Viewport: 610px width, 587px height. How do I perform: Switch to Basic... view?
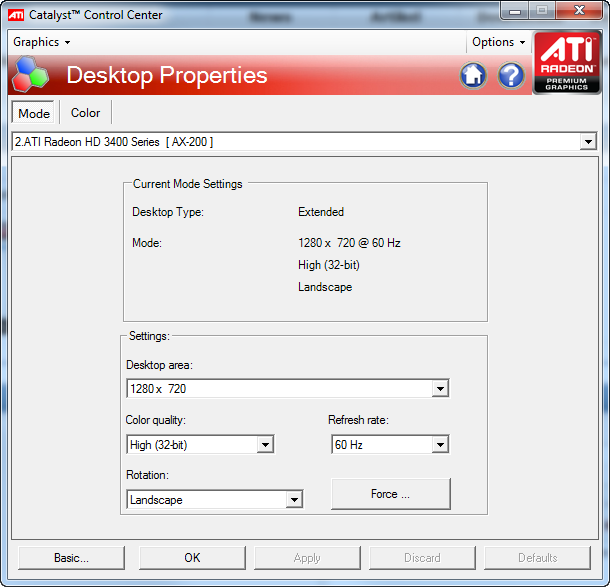pos(72,558)
